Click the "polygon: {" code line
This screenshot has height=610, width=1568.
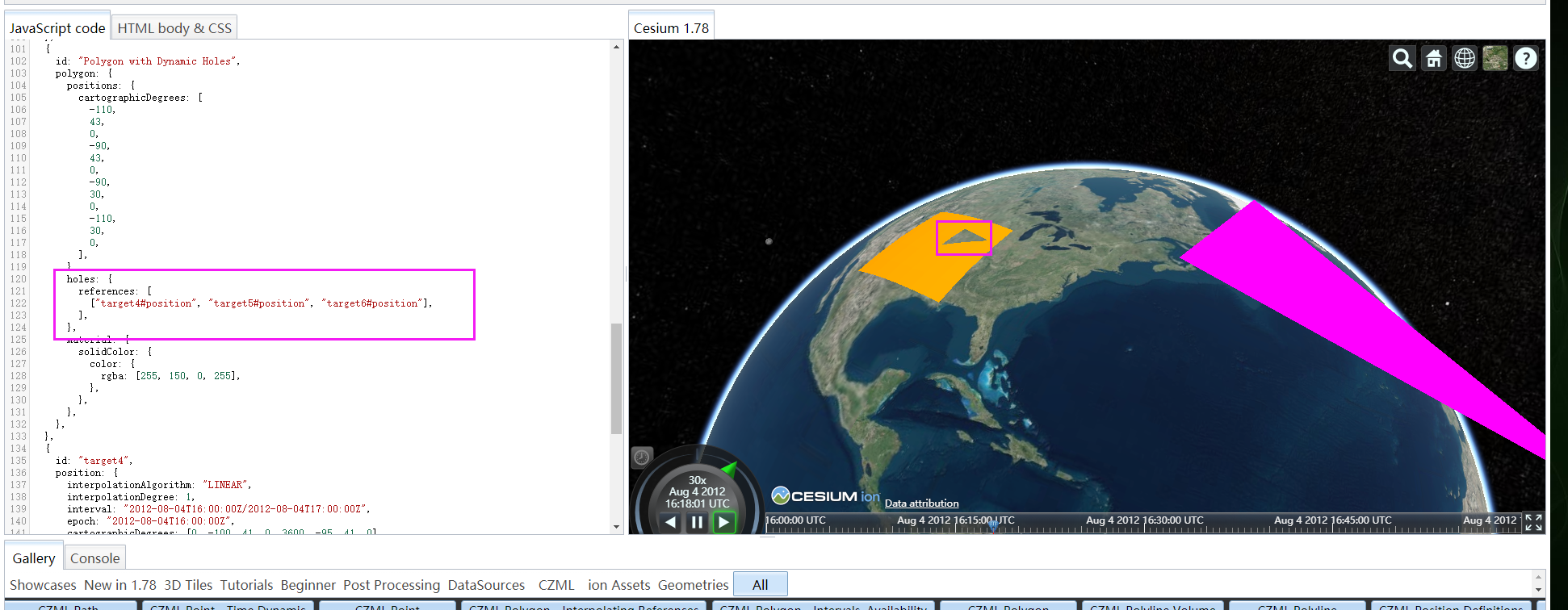[84, 73]
